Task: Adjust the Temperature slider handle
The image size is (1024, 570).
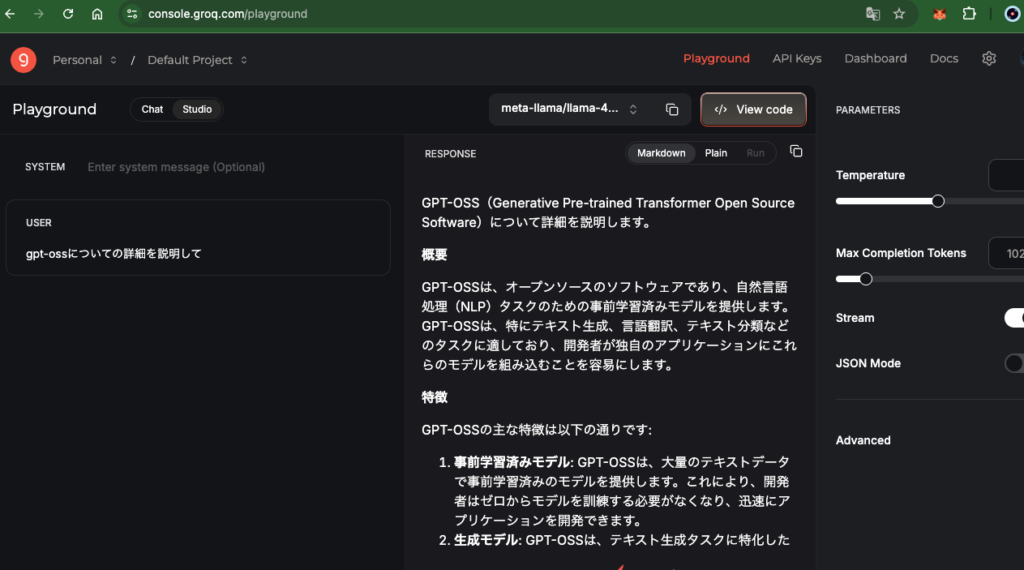Action: click(938, 201)
